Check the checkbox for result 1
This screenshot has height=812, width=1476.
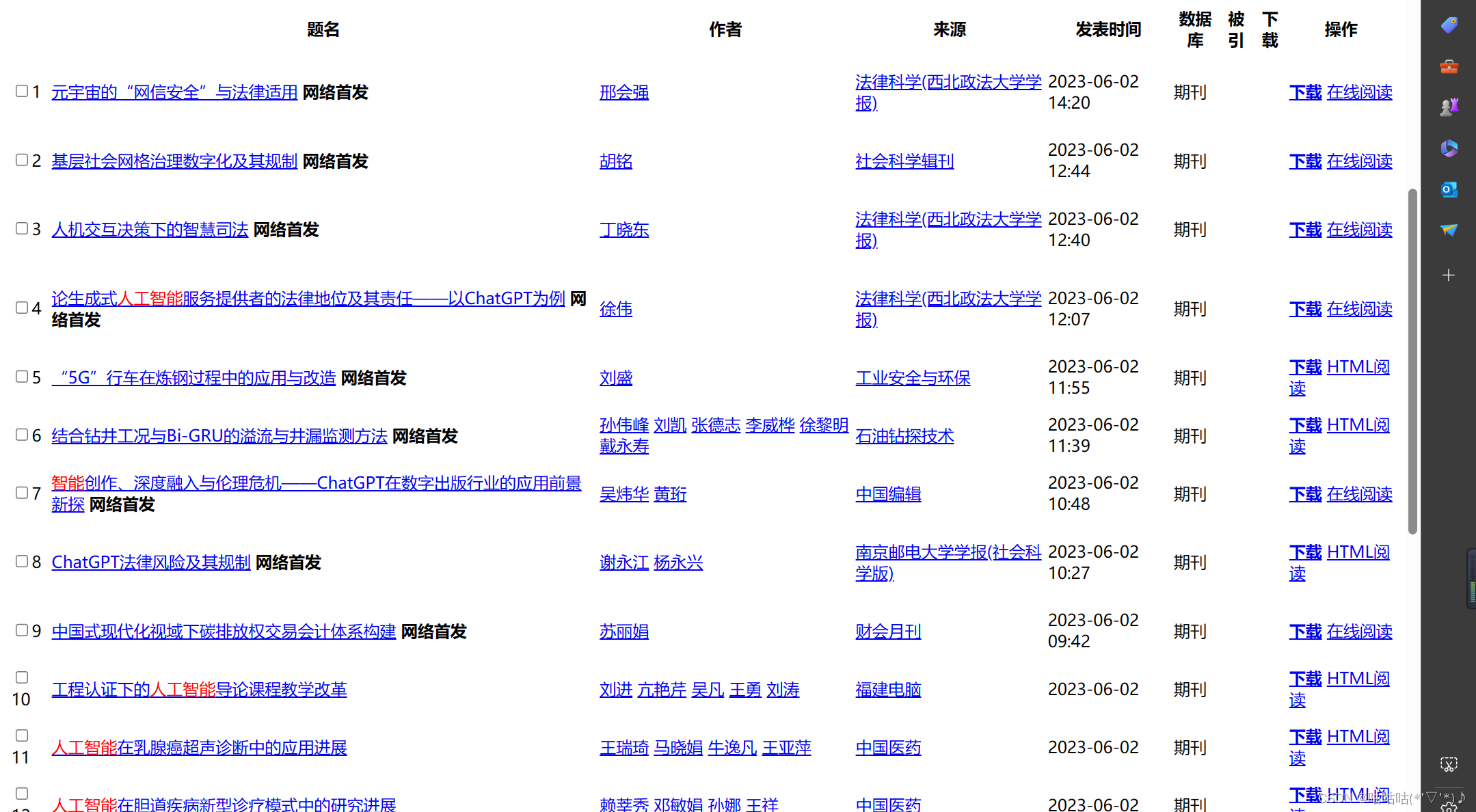[21, 91]
